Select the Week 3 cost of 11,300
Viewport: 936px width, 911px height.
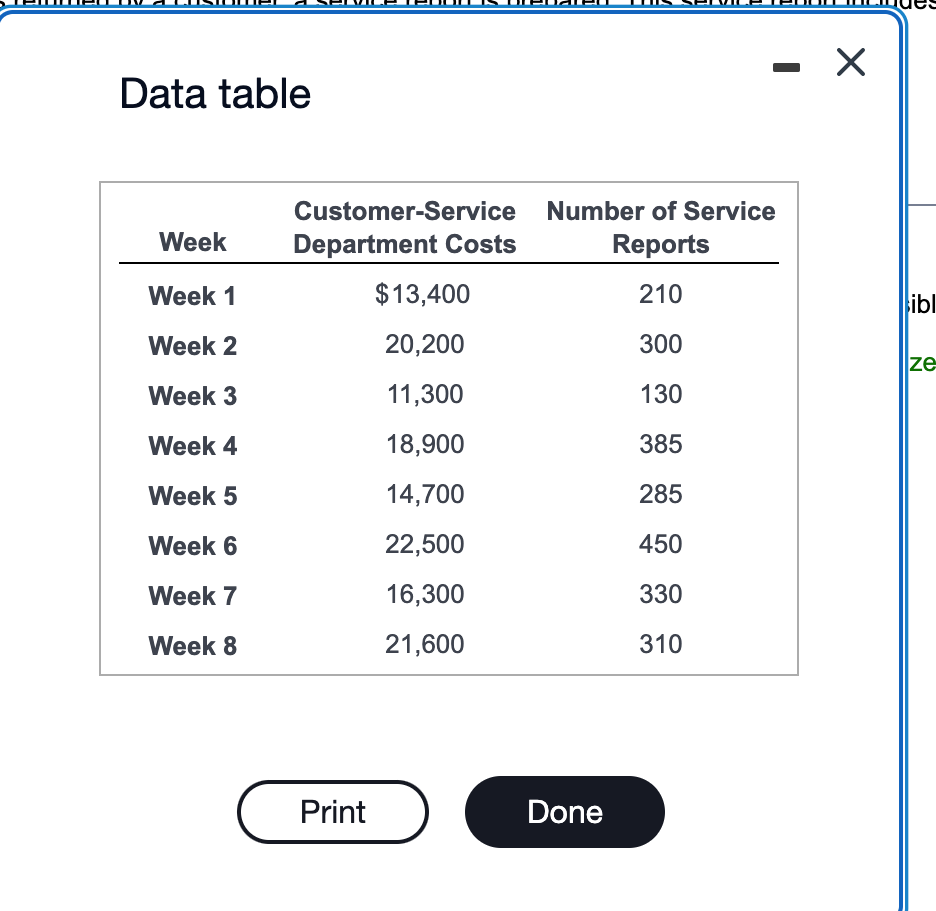(x=424, y=394)
